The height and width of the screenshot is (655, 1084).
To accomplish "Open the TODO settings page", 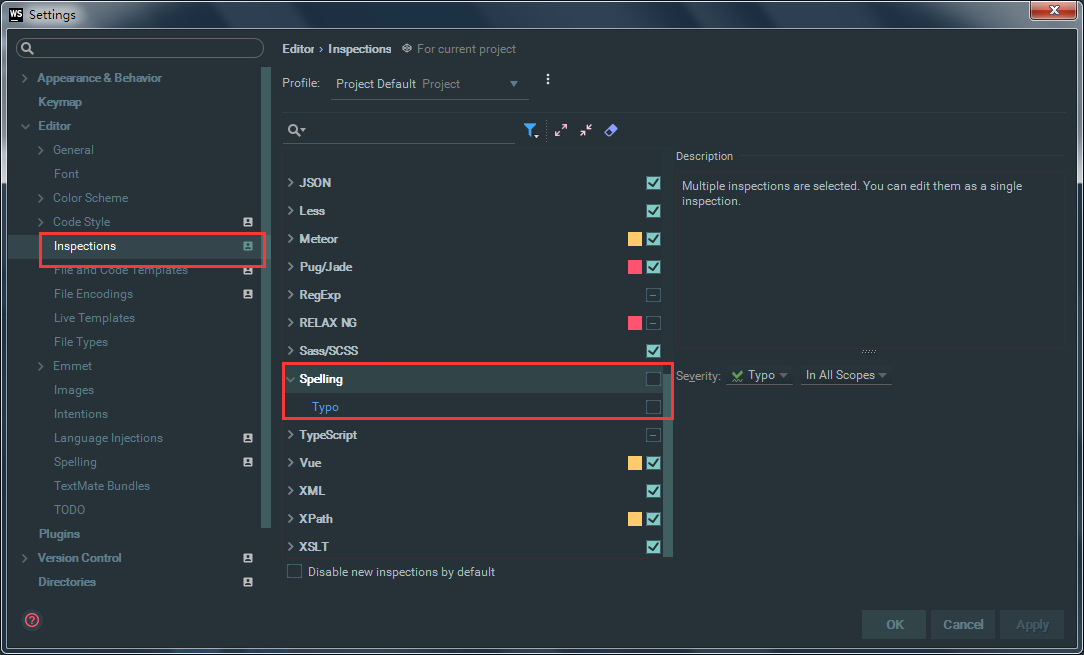I will coord(69,510).
